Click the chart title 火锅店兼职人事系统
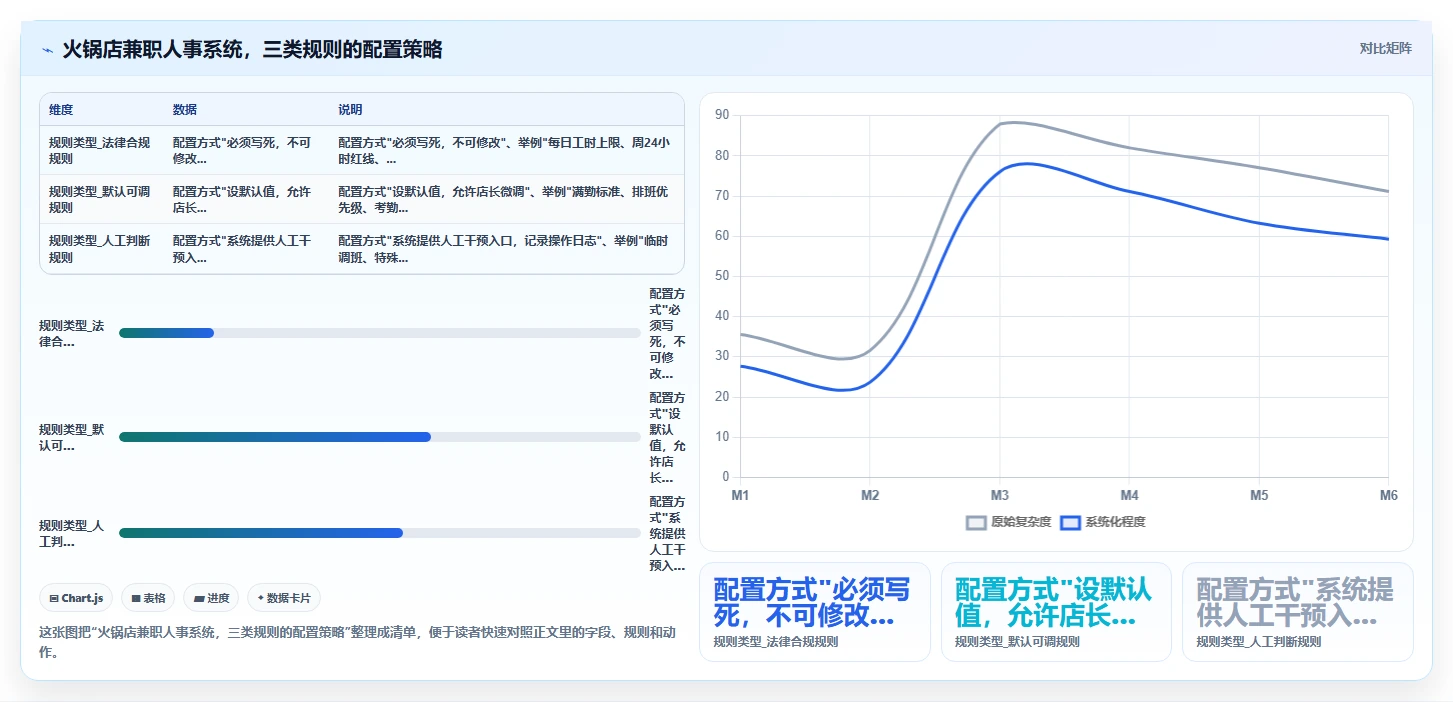The image size is (1453, 702). click(252, 49)
